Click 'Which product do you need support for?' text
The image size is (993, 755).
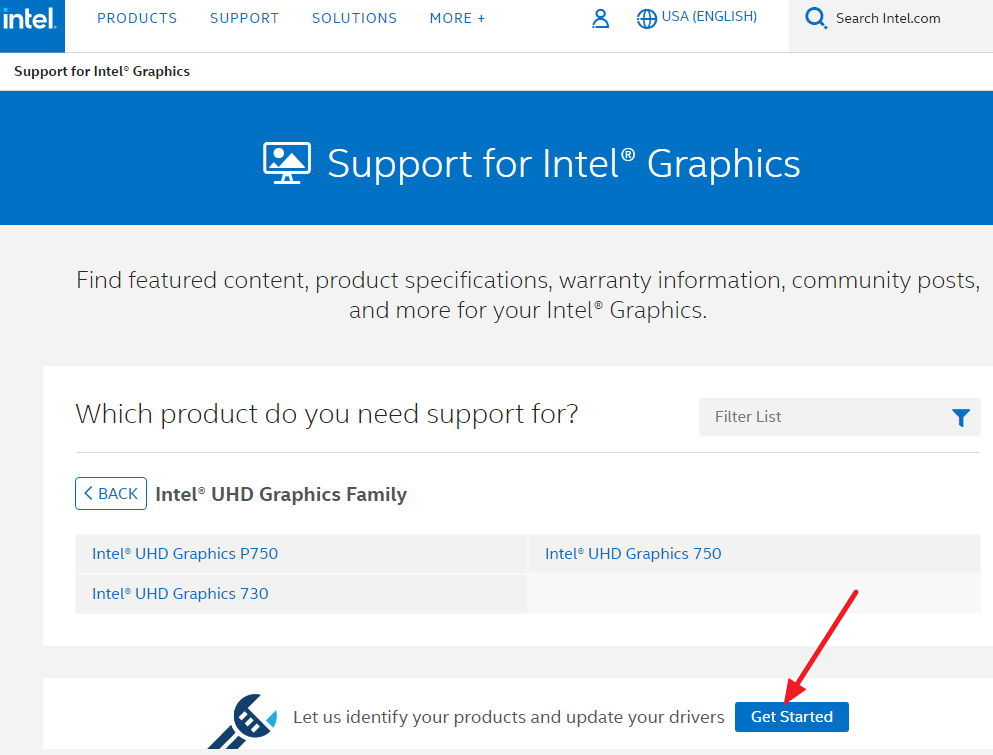(327, 414)
